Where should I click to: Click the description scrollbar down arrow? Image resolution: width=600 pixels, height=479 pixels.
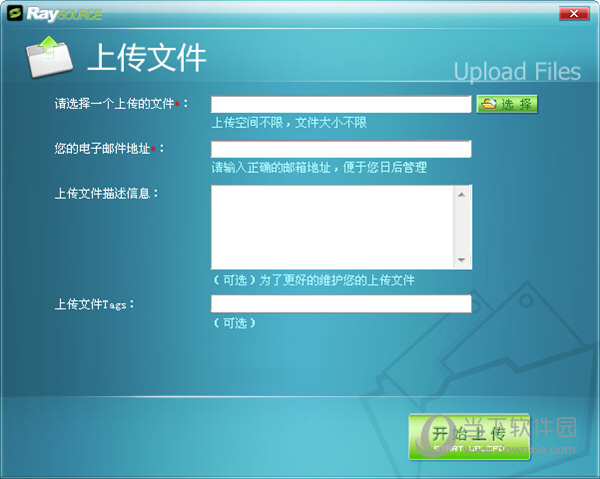click(x=462, y=260)
